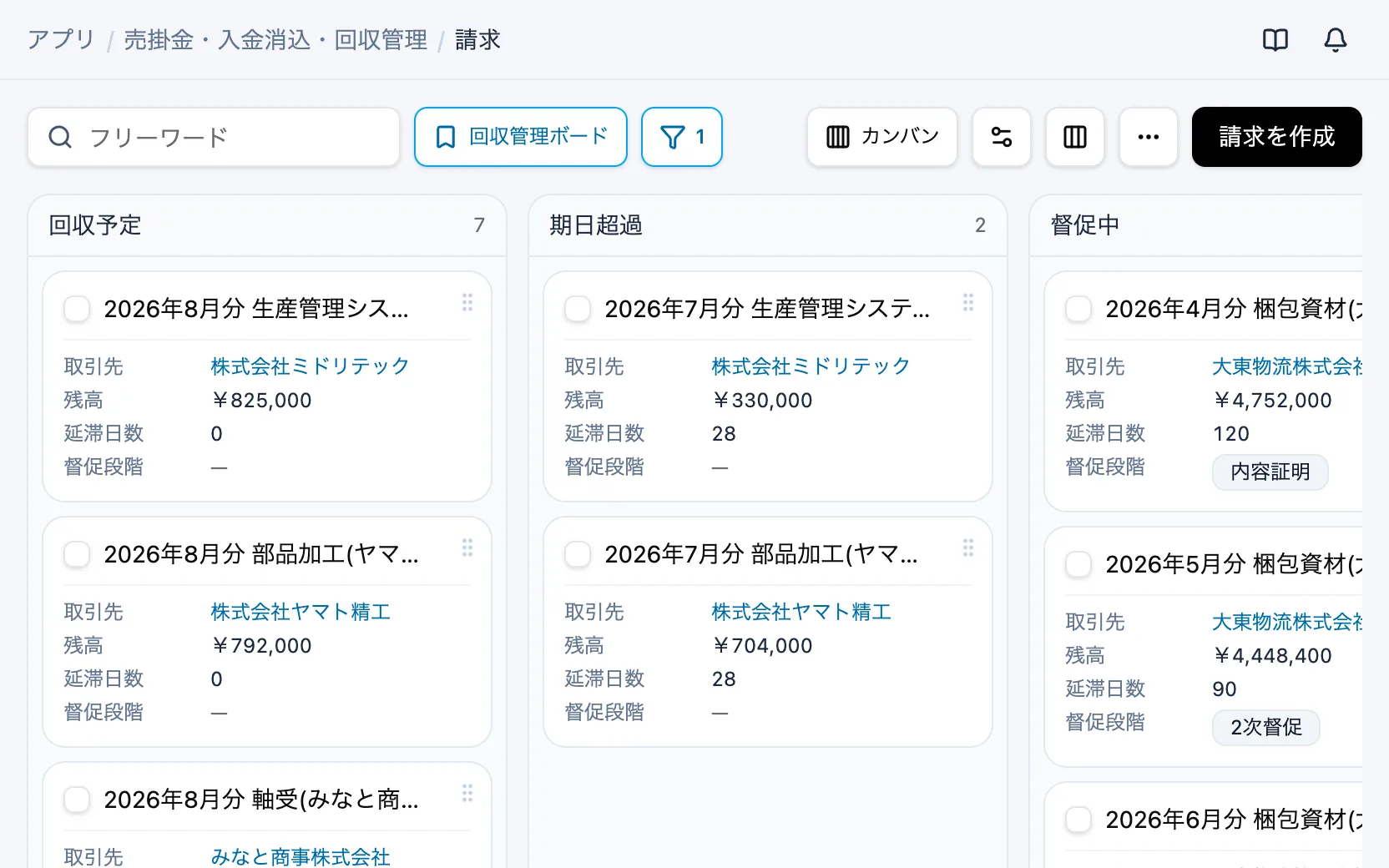Viewport: 1389px width, 868px height.
Task: Click the 期日超過 count 2
Action: point(980,225)
